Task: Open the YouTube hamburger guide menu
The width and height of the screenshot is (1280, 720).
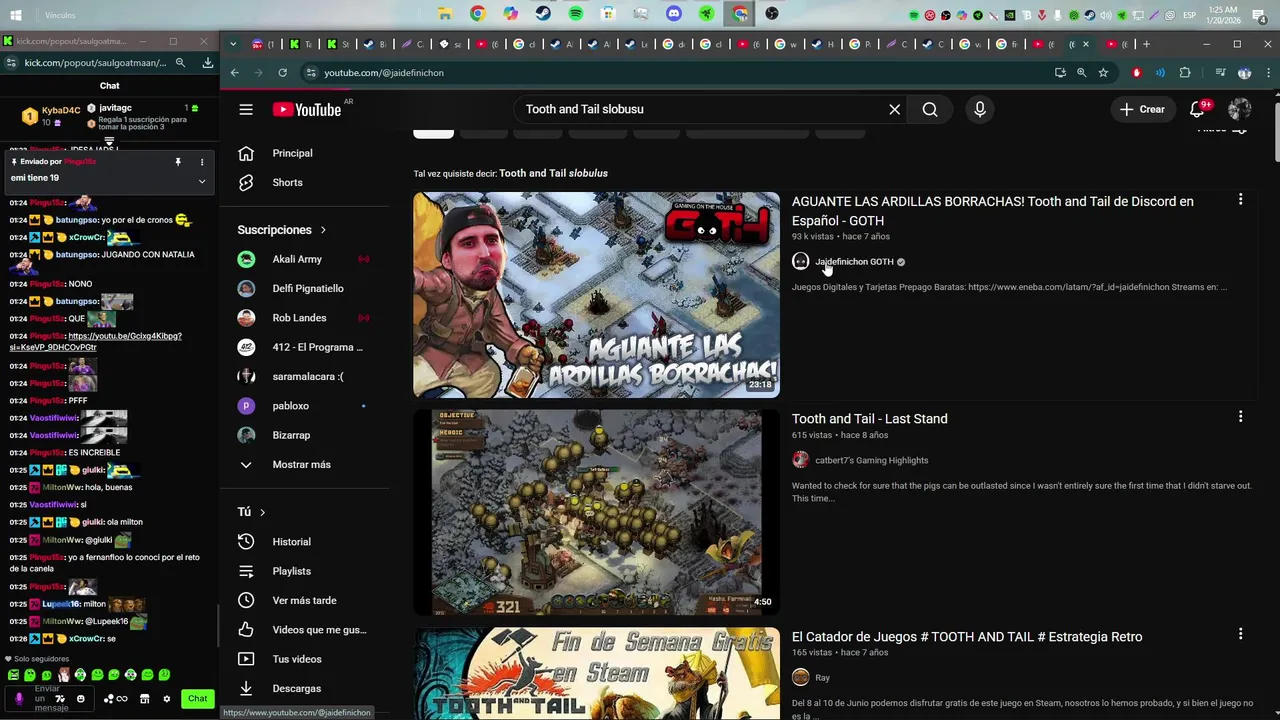Action: [x=246, y=109]
